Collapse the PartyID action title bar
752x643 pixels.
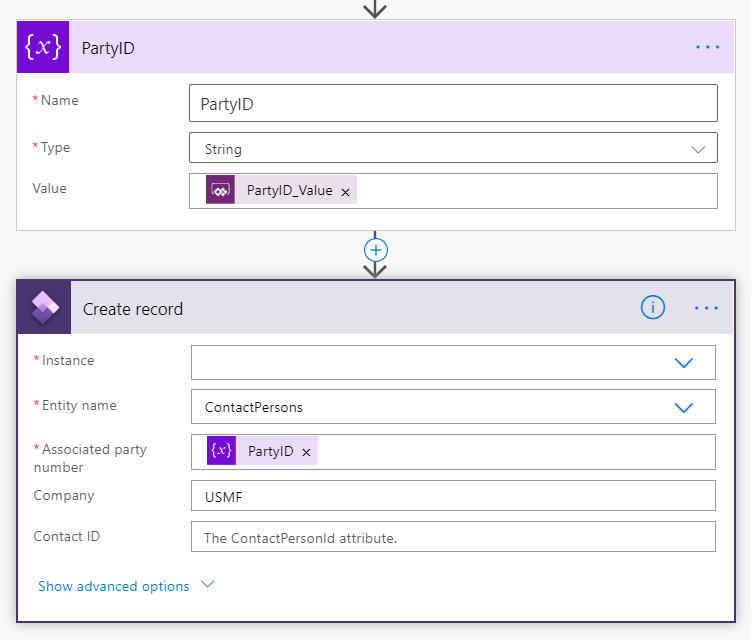click(x=380, y=47)
